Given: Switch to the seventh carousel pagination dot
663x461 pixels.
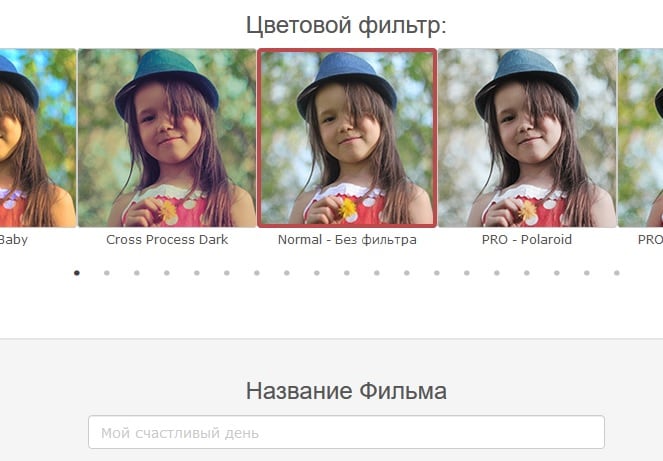Looking at the screenshot, I should 257,273.
